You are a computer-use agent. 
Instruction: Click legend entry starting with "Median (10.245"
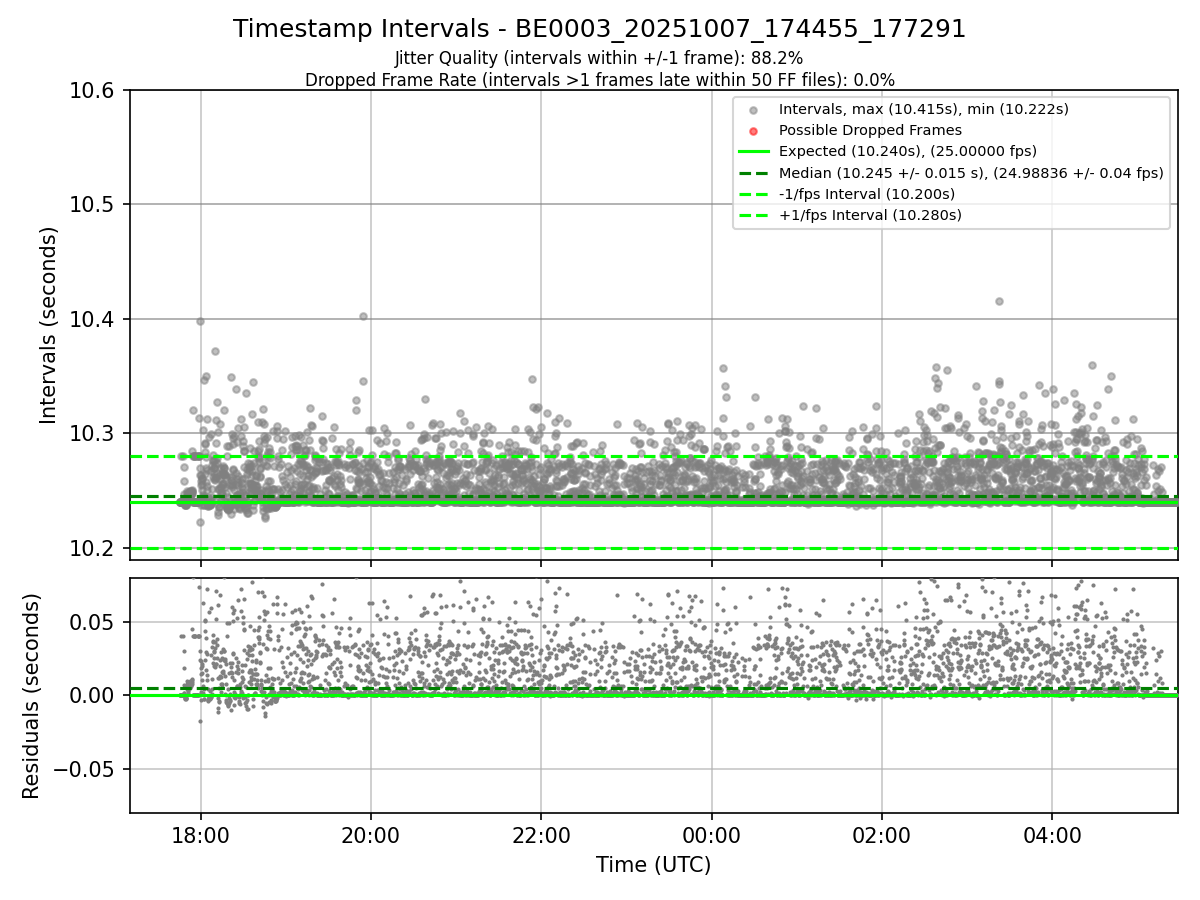point(971,173)
